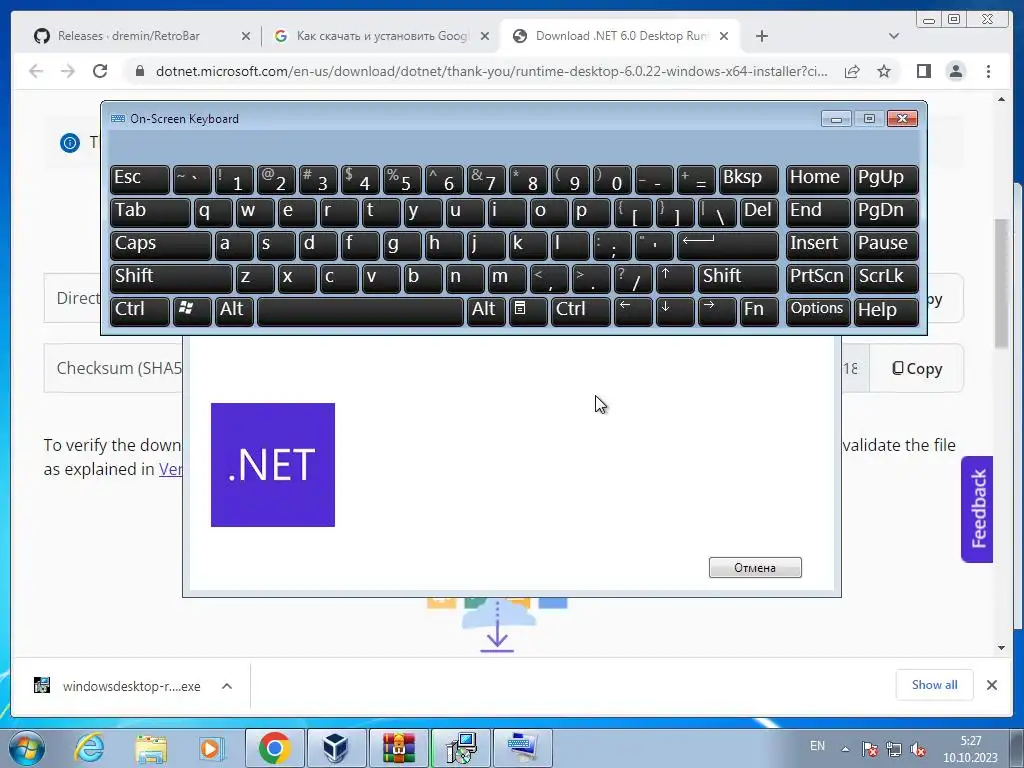1024x768 pixels.
Task: Click the VirtualBox taskbar icon
Action: (336, 748)
